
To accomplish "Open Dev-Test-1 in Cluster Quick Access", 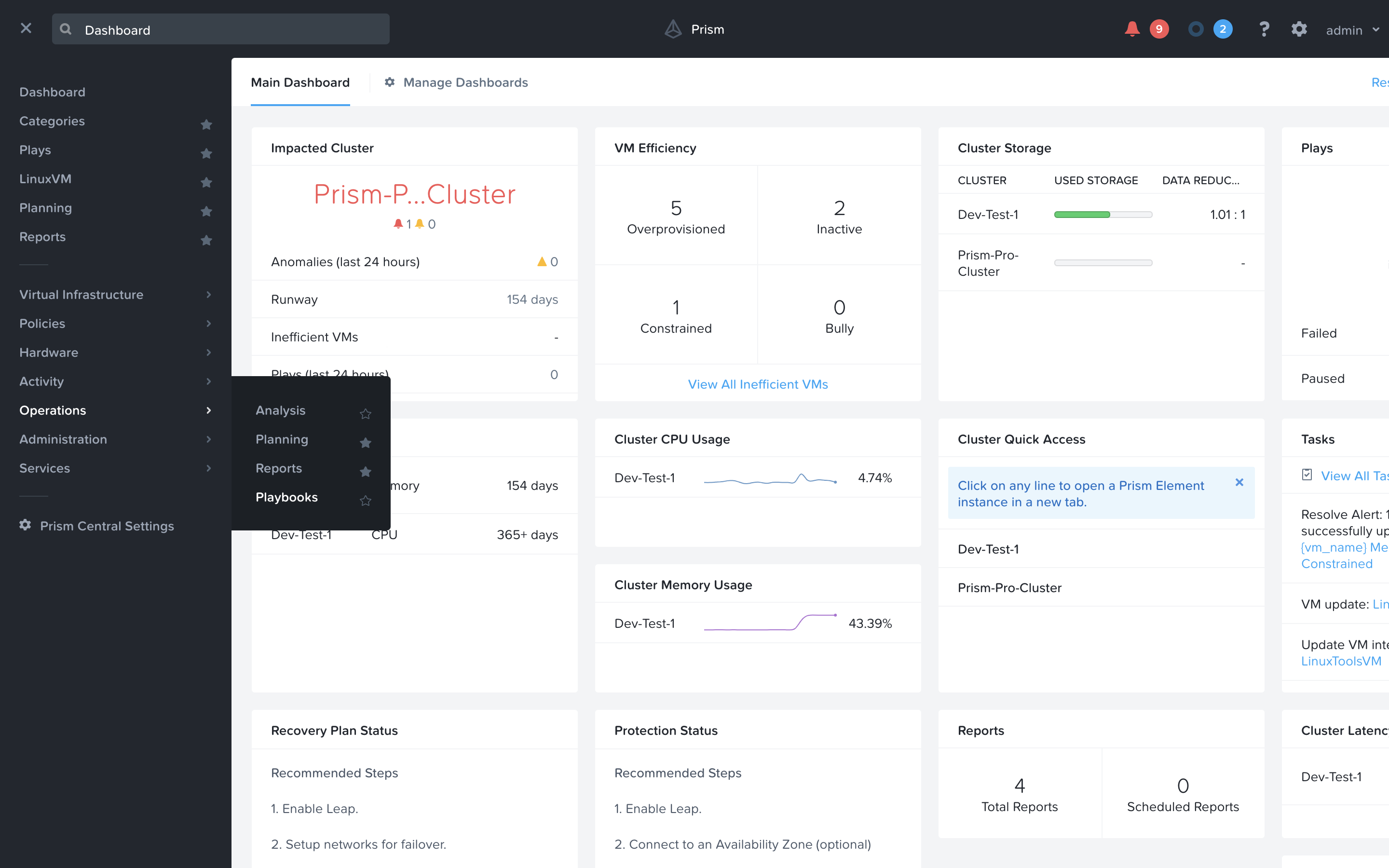I will click(x=1101, y=549).
